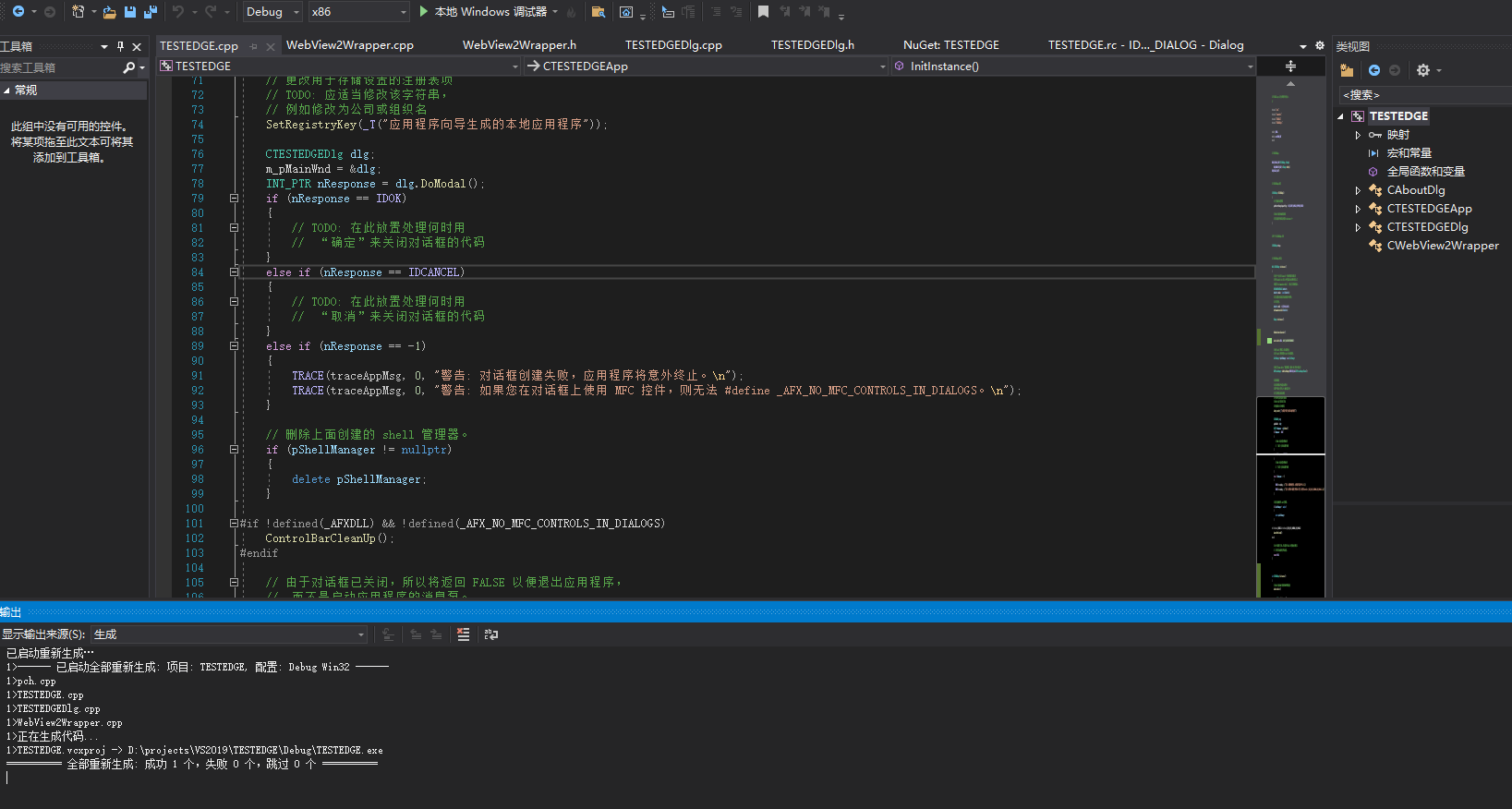
Task: Click the Navigate Backward arrow in main toolbar
Action: pos(18,11)
